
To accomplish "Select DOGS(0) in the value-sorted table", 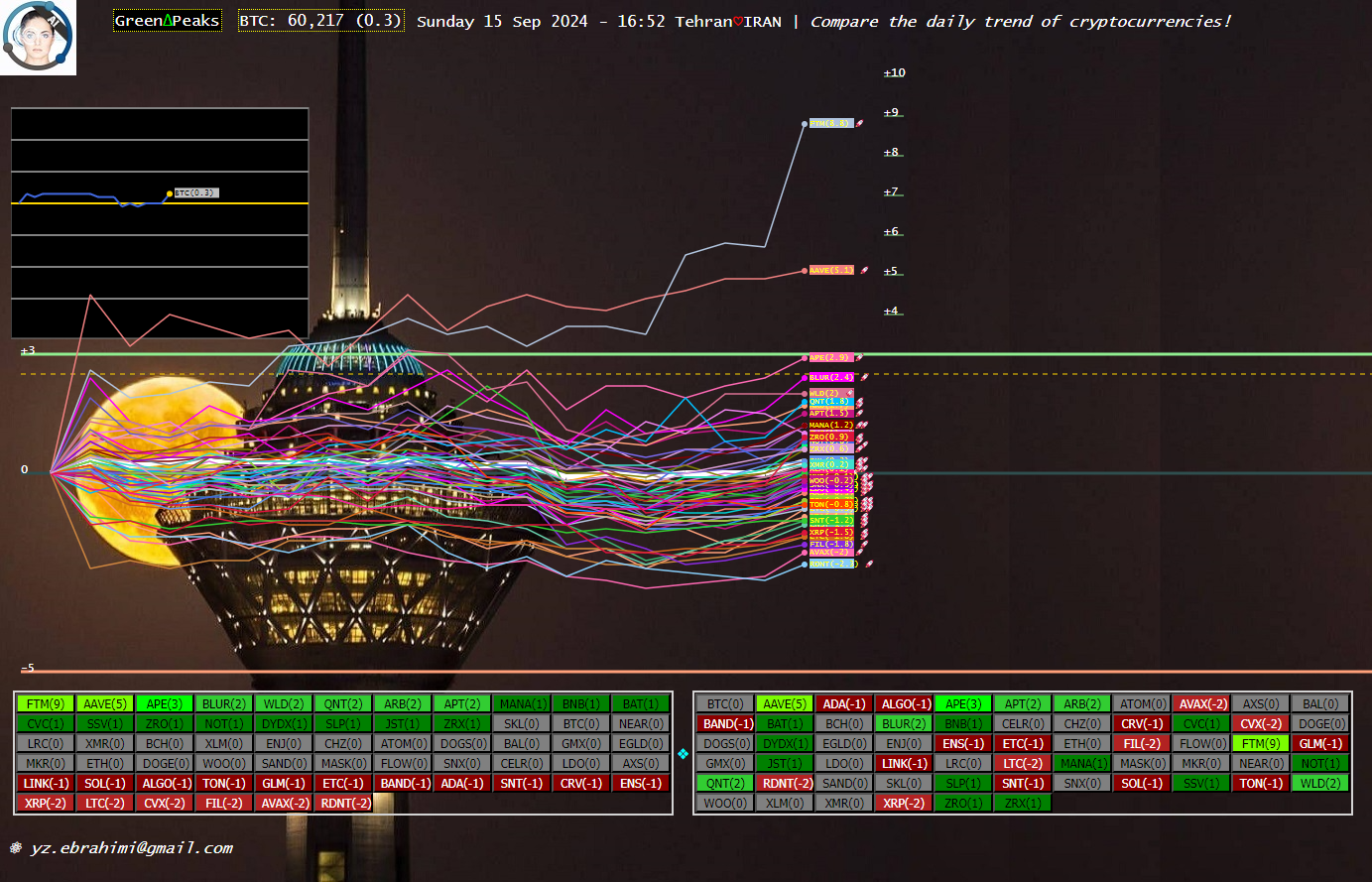I will coord(462,744).
